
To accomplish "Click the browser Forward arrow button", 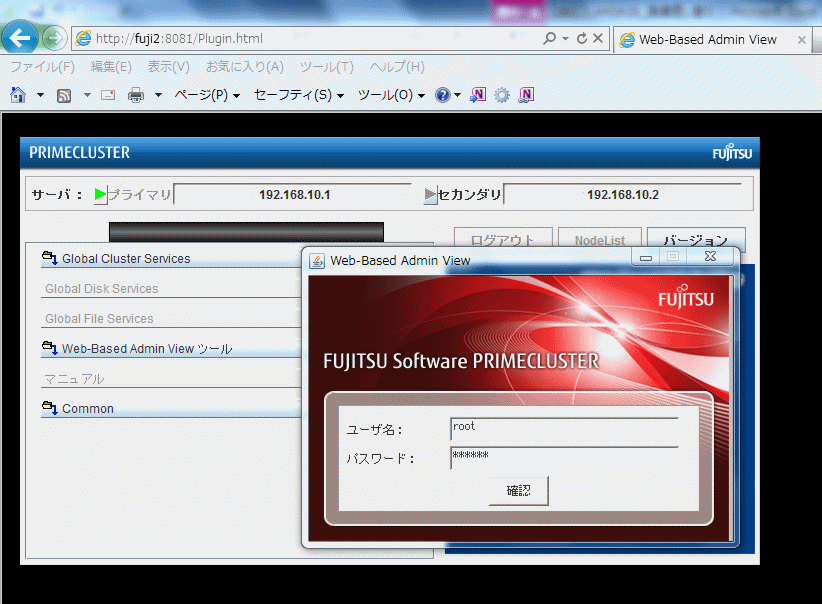I will tap(54, 38).
